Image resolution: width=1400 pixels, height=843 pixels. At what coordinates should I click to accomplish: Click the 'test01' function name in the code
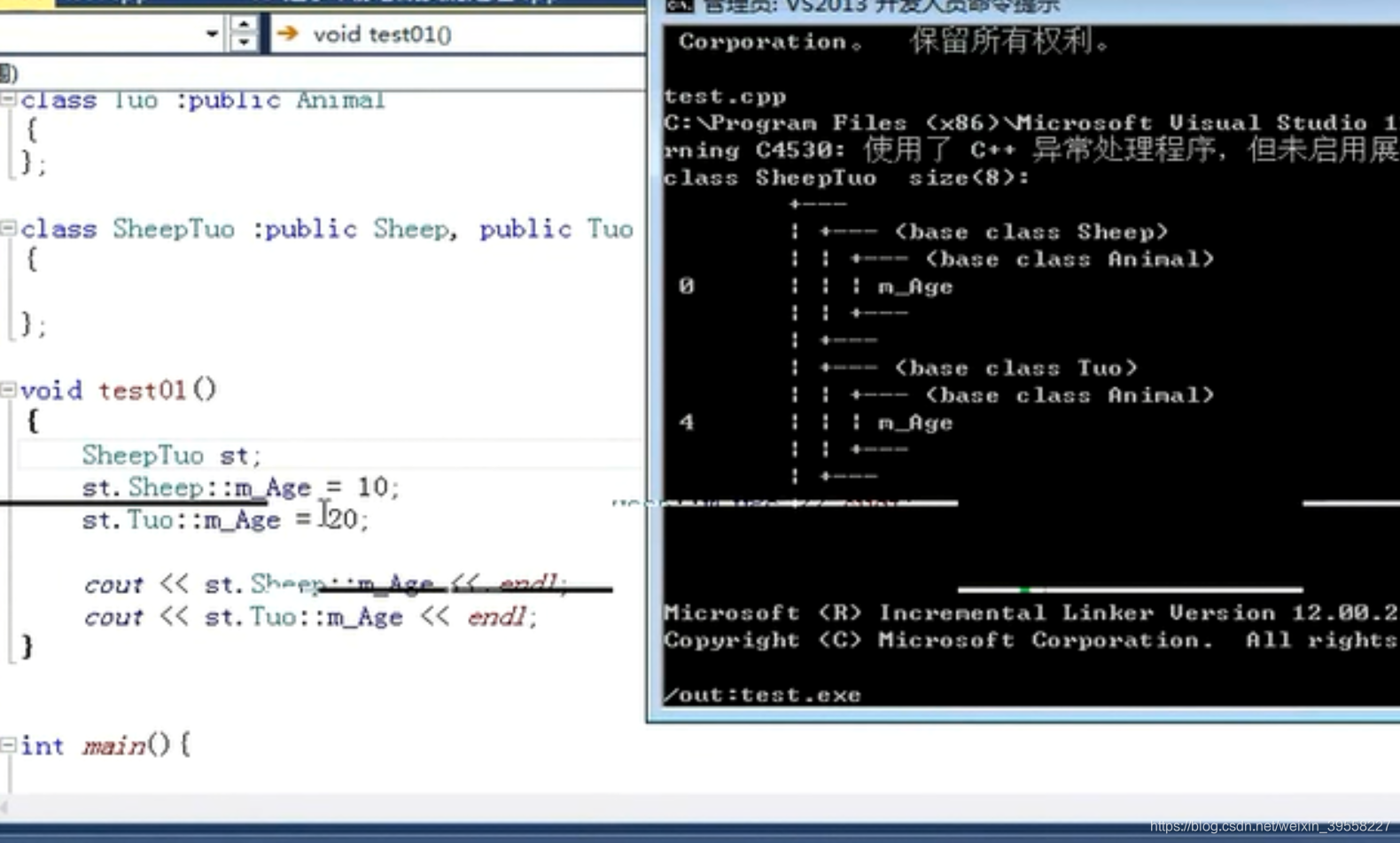coord(142,390)
